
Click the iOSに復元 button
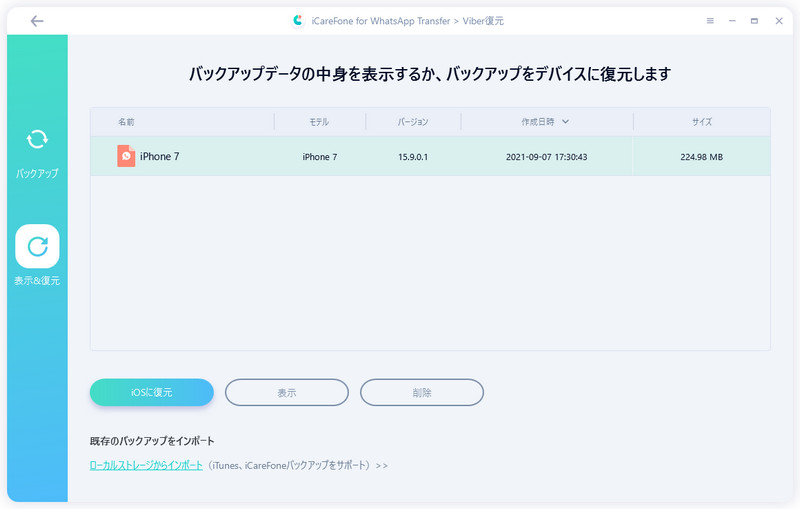coord(152,392)
